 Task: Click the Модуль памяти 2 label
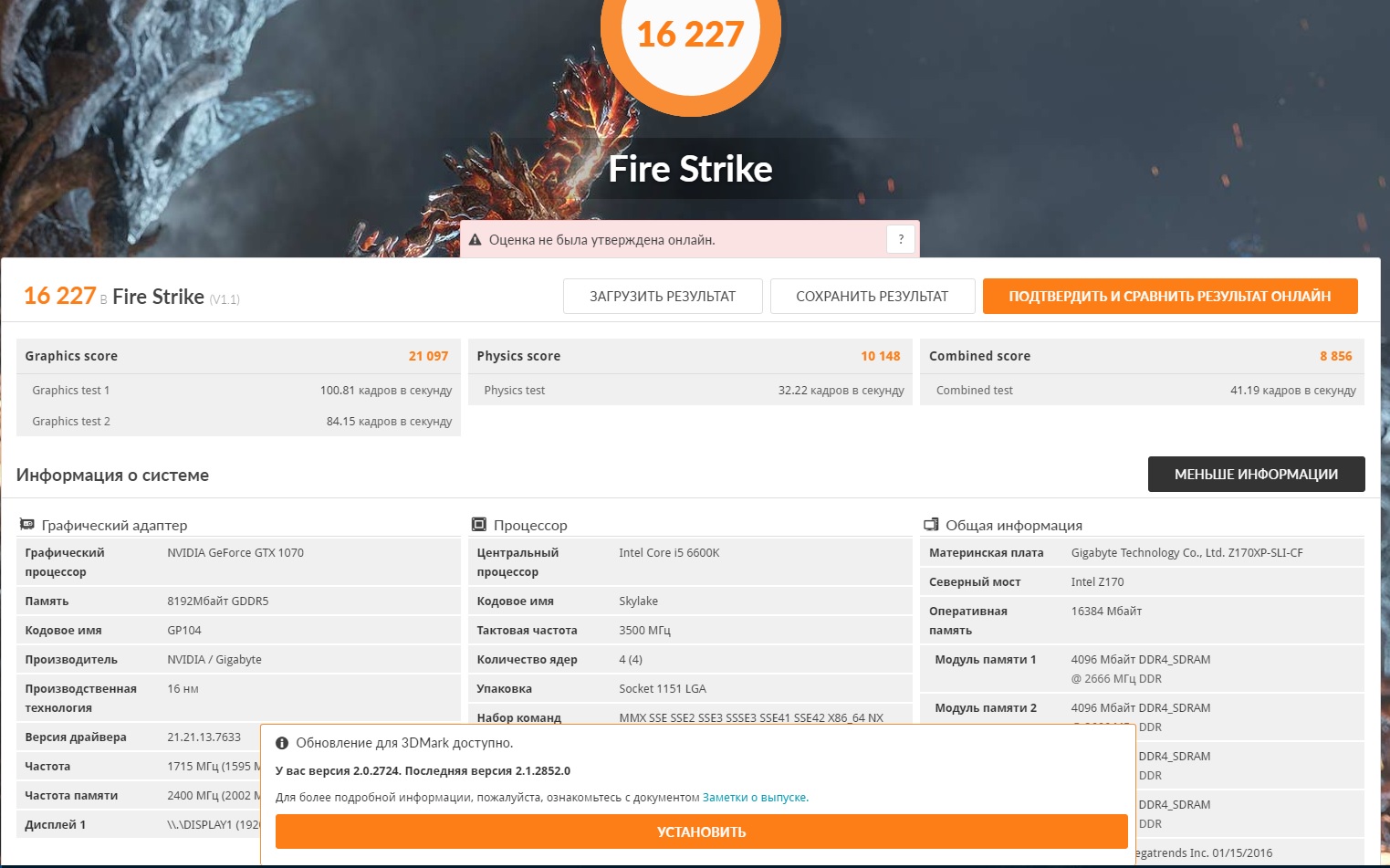click(986, 707)
